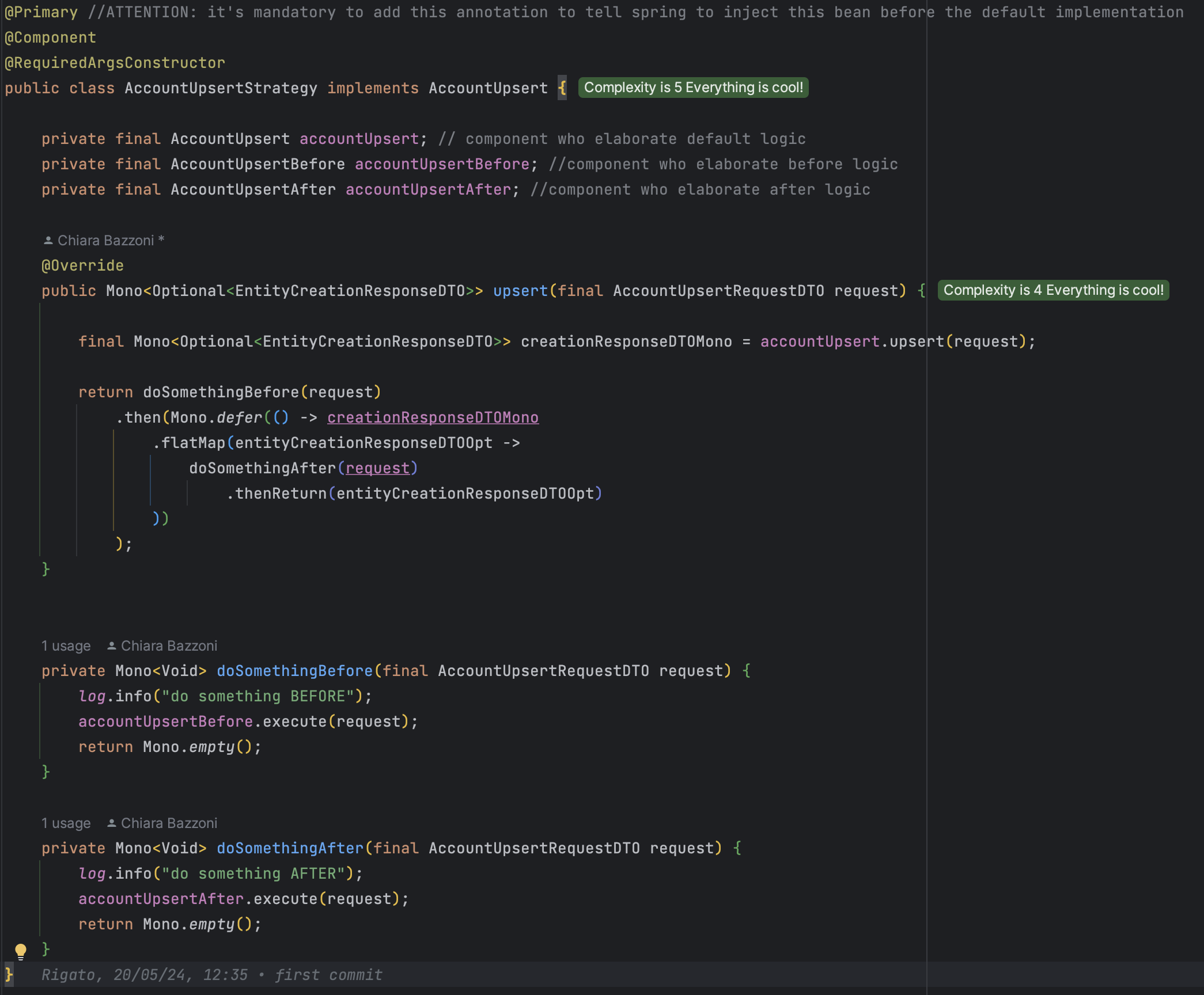The height and width of the screenshot is (995, 1204).
Task: Click the doSomethingAfter method declaration name
Action: (x=290, y=848)
